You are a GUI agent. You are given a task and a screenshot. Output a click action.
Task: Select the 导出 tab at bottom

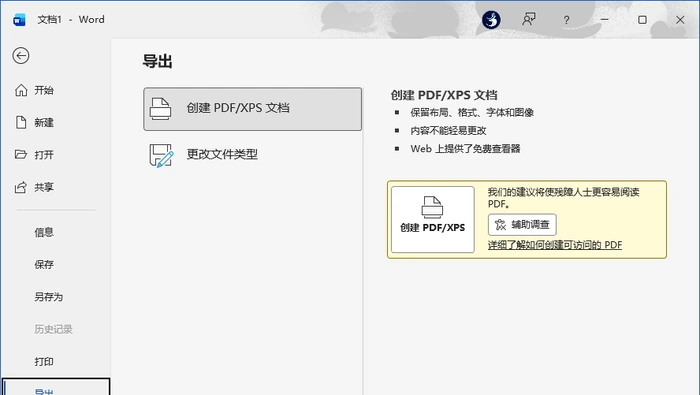click(56, 387)
